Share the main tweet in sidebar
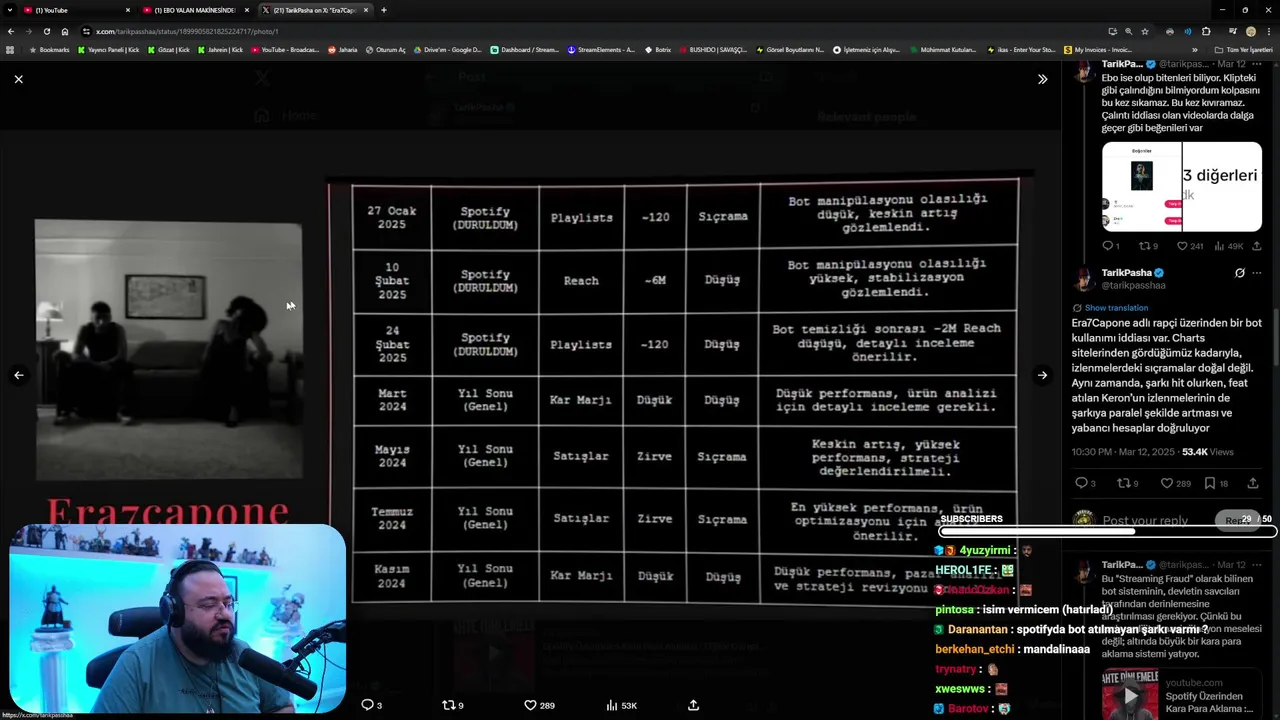The width and height of the screenshot is (1280, 720). click(1253, 483)
